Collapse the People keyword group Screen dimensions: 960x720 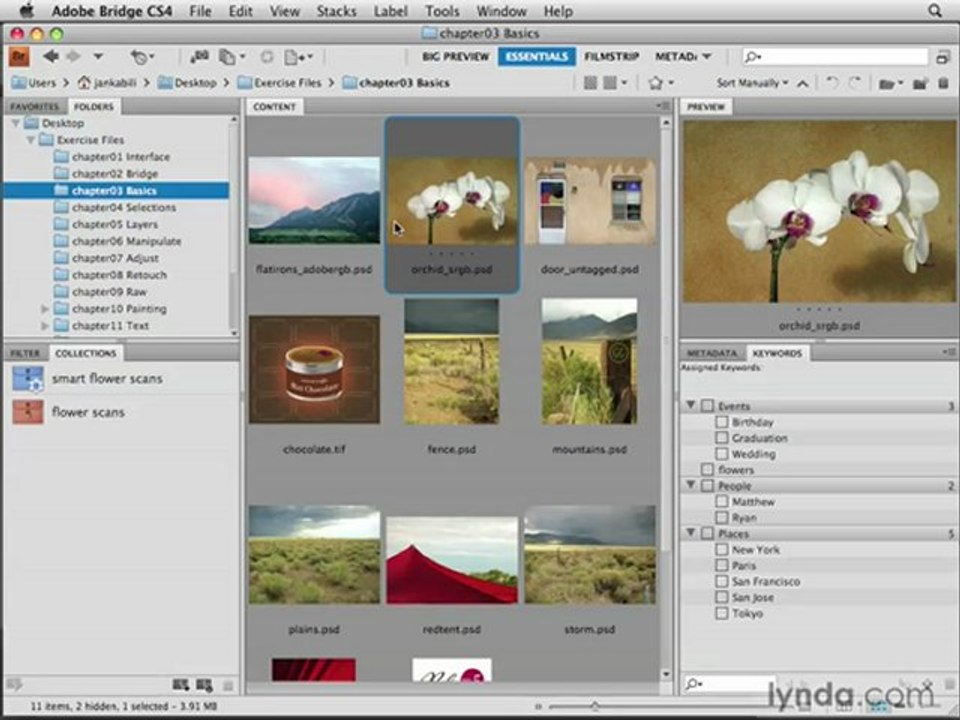(x=691, y=485)
